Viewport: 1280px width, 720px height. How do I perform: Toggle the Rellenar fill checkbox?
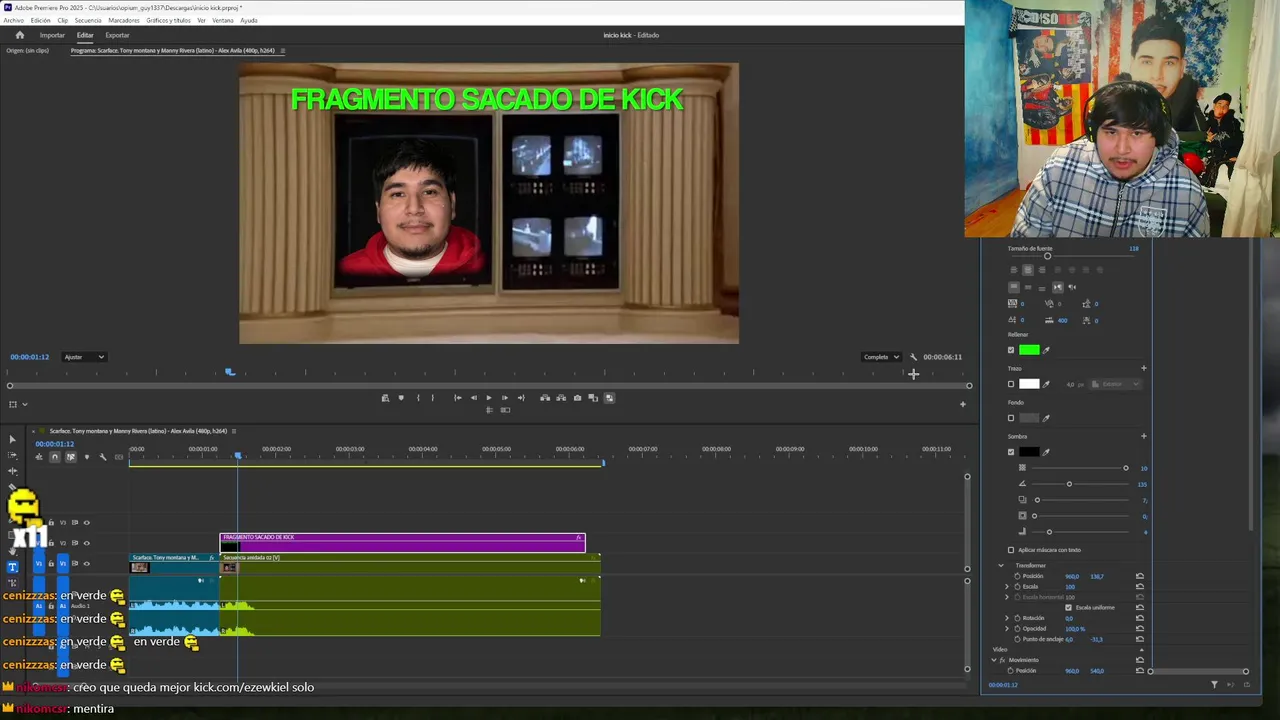tap(1011, 350)
